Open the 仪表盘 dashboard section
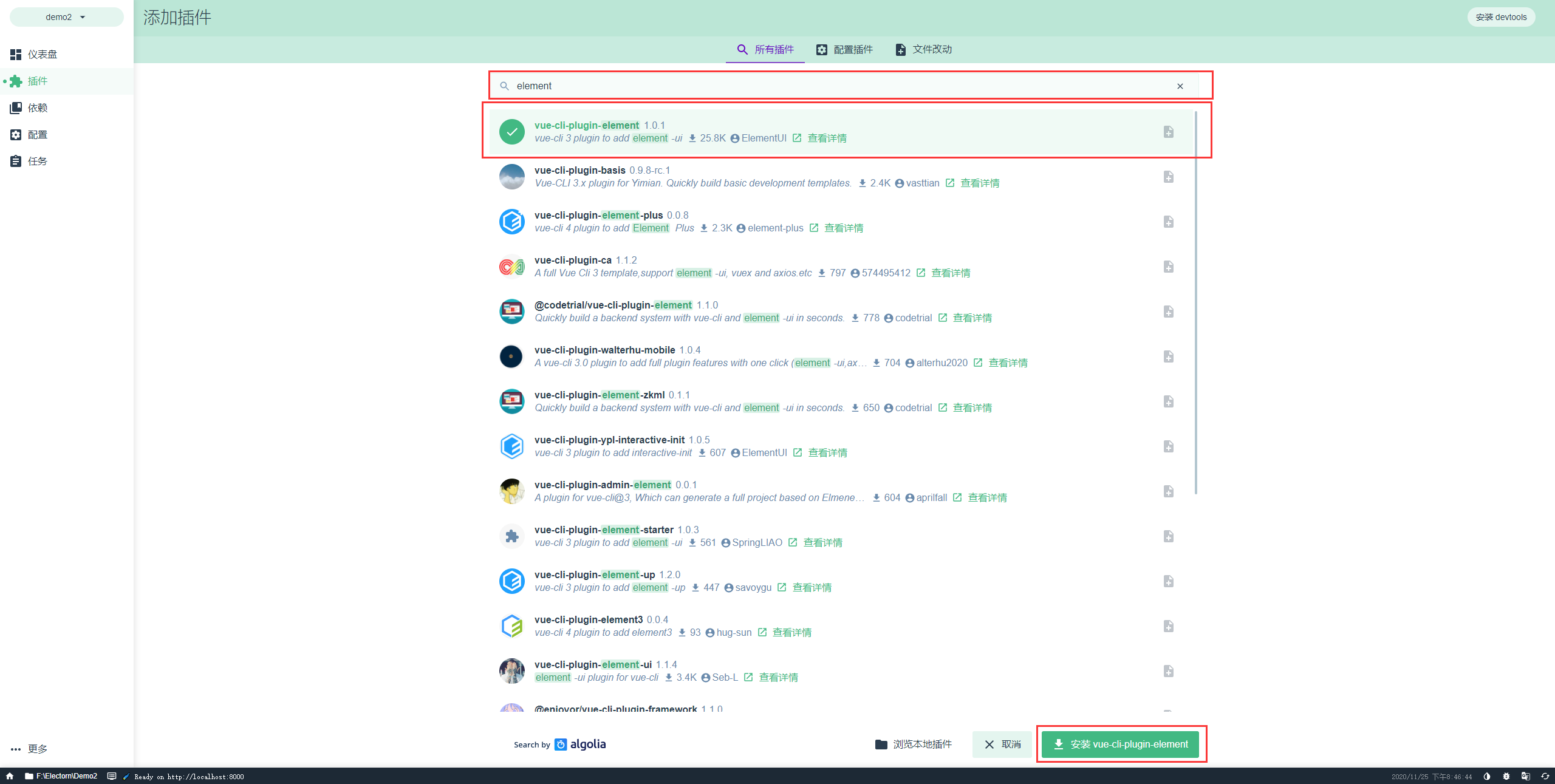The image size is (1555, 784). [66, 55]
